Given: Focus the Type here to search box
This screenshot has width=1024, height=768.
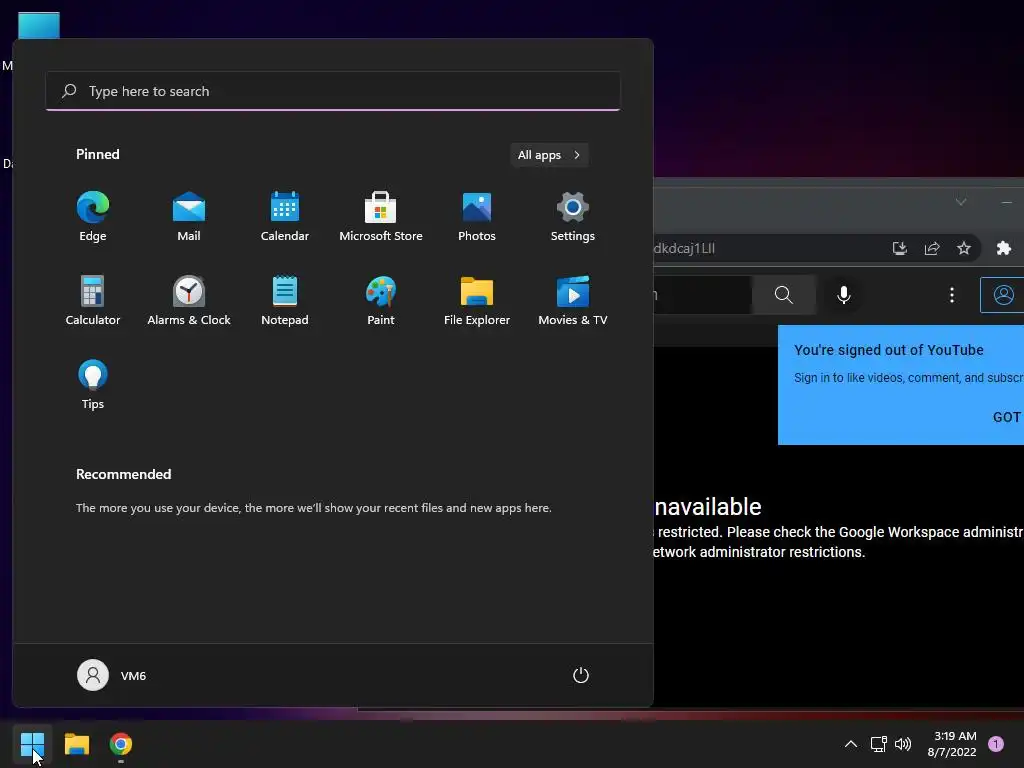Looking at the screenshot, I should coord(333,91).
